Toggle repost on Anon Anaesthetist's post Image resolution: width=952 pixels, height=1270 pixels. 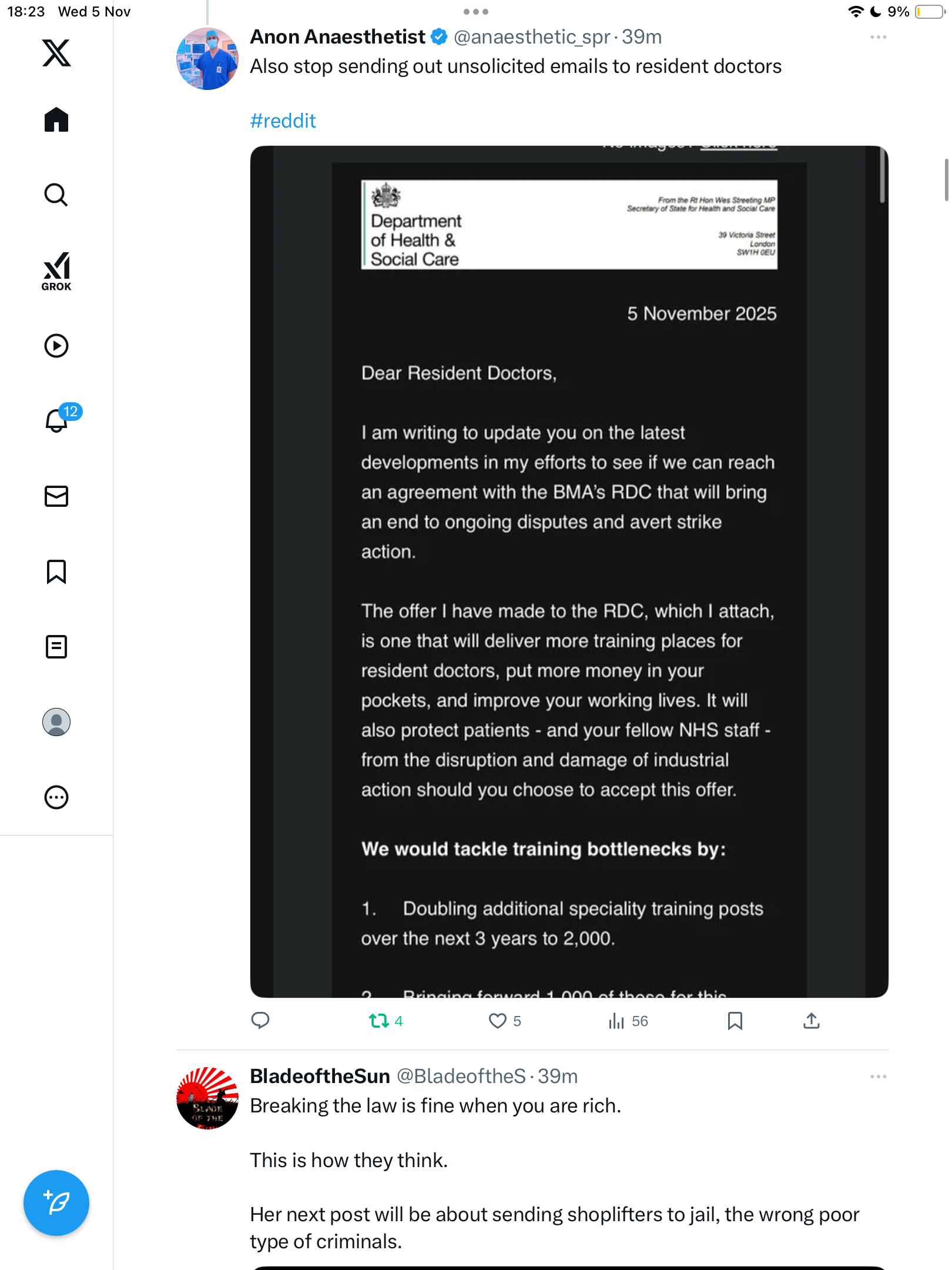379,1021
